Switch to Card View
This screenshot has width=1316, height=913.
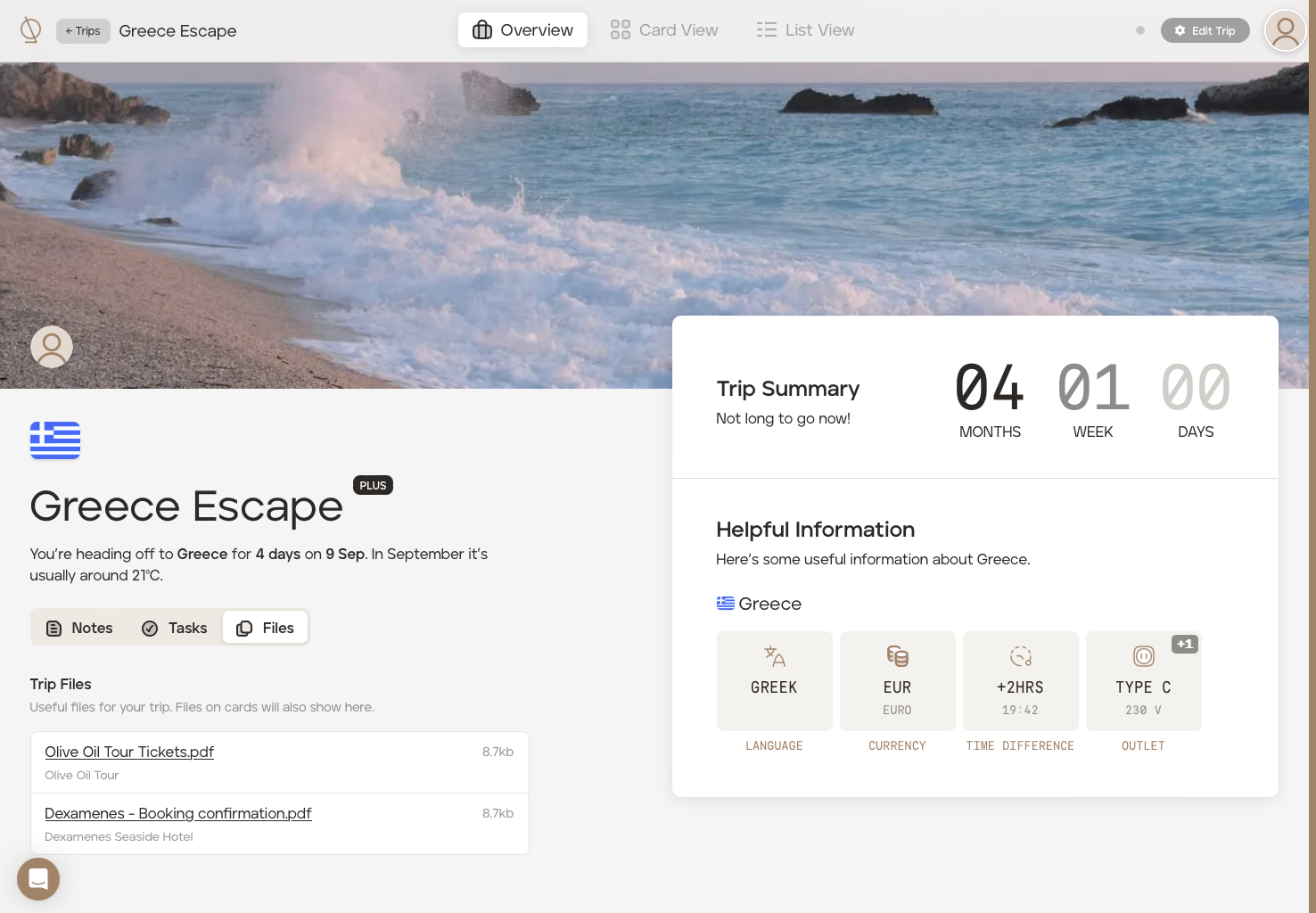click(x=664, y=30)
